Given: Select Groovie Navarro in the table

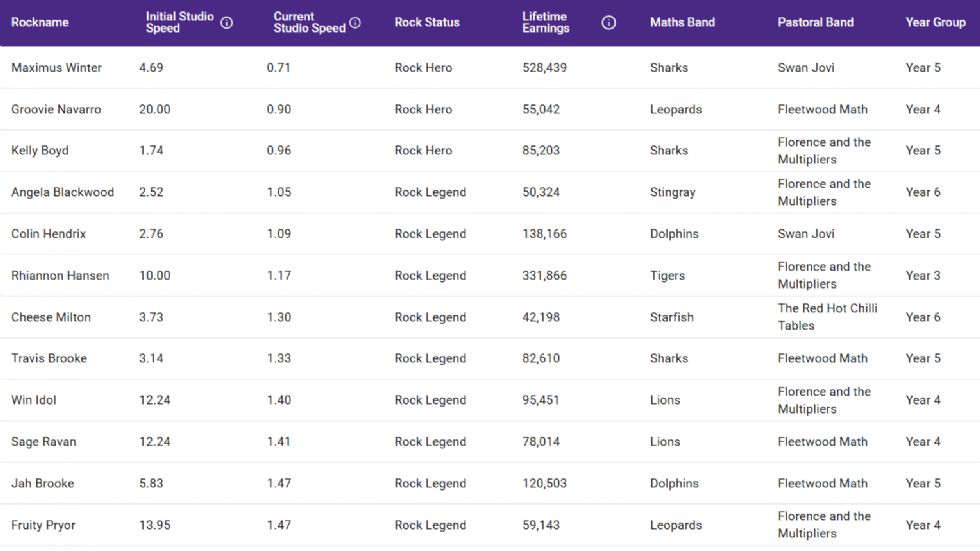Looking at the screenshot, I should tap(56, 110).
